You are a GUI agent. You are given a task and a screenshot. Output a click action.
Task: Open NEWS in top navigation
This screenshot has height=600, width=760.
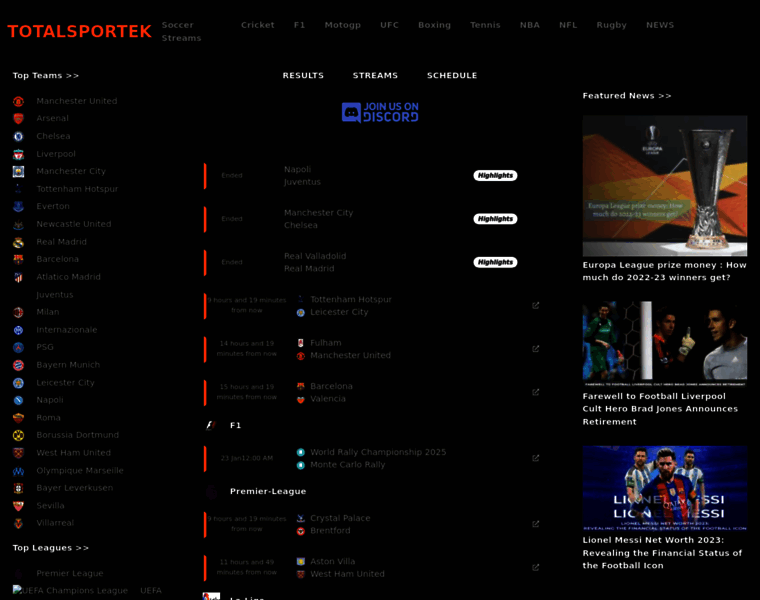(660, 25)
